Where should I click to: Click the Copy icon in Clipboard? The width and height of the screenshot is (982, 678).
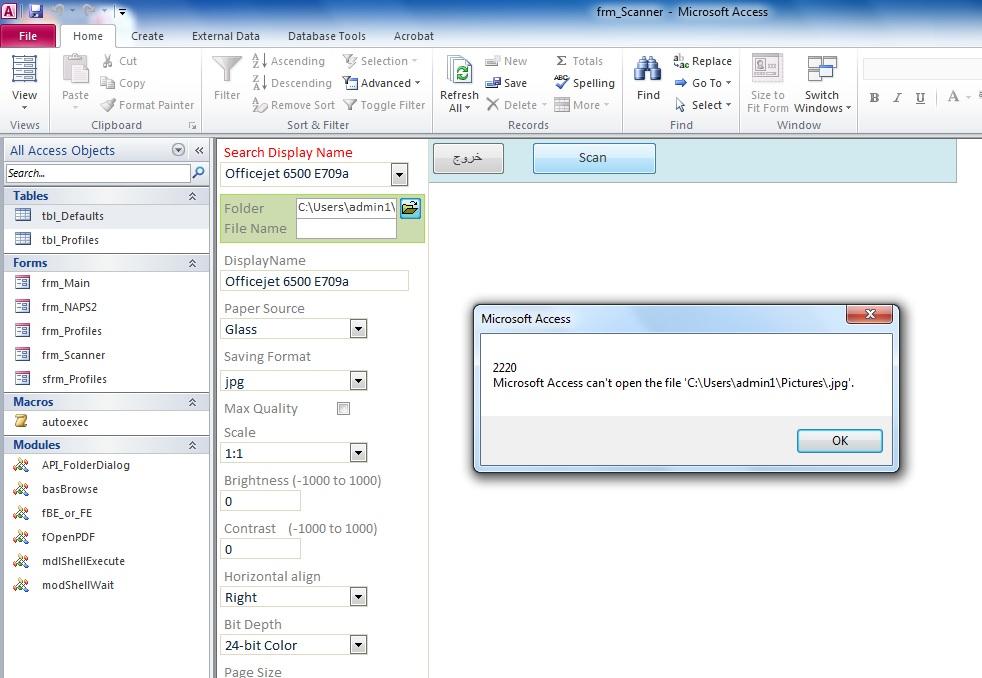pos(108,83)
